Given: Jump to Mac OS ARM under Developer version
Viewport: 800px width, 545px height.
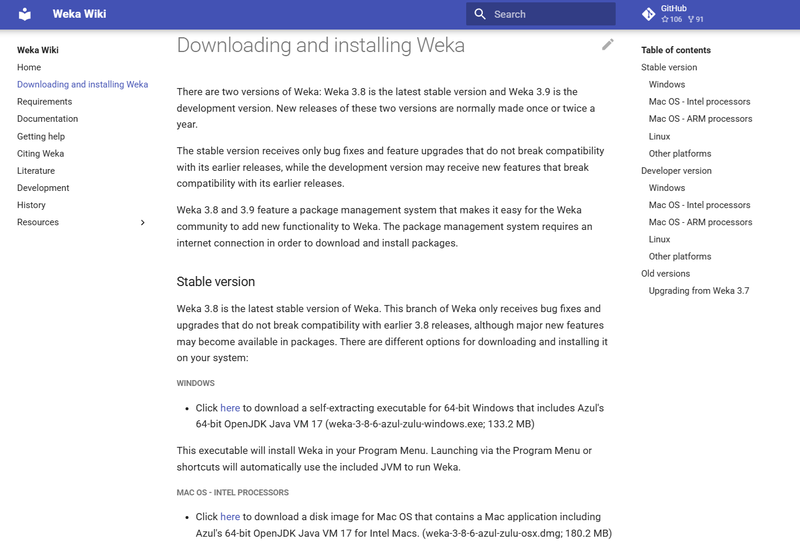Looking at the screenshot, I should [701, 222].
